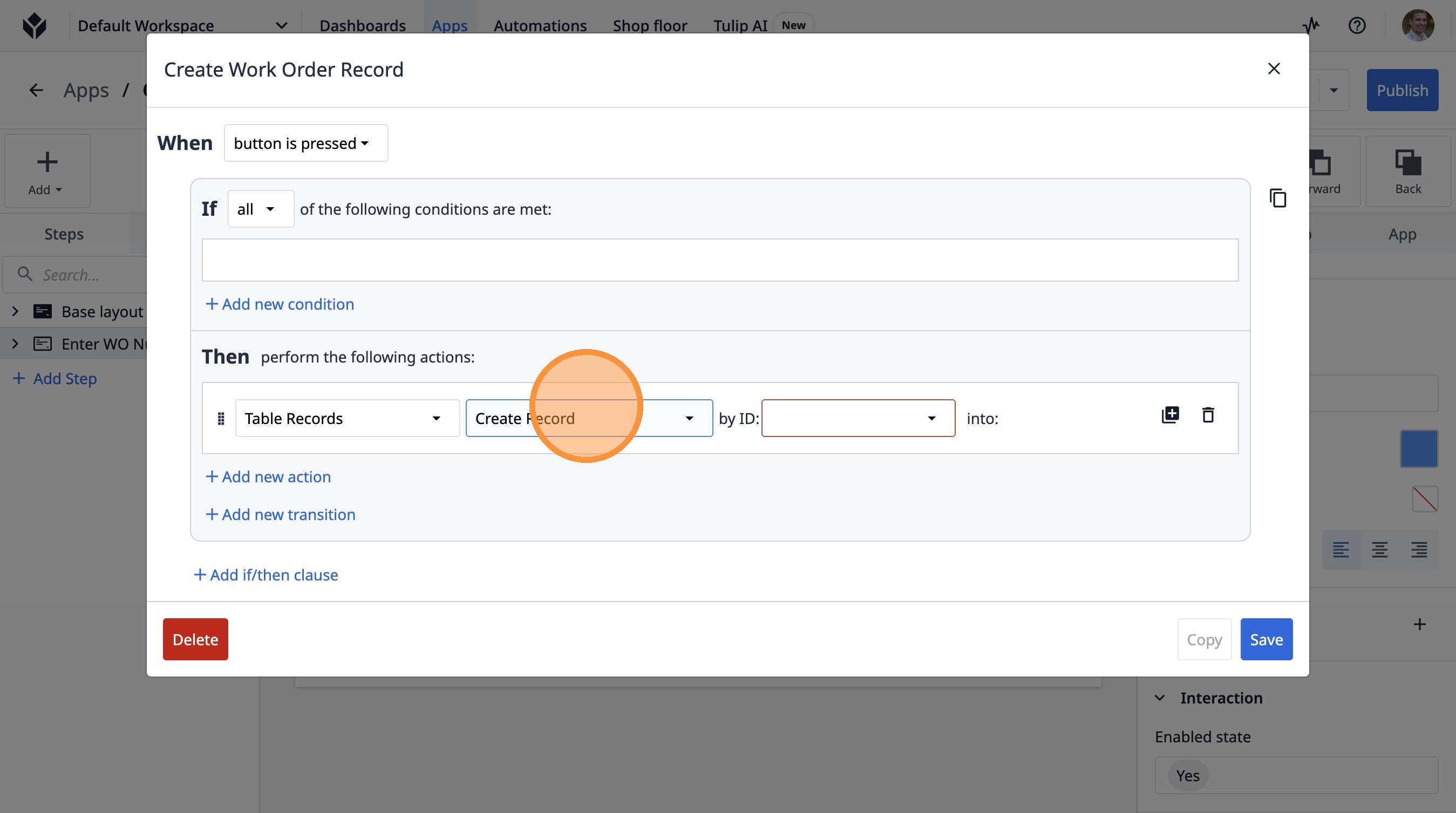
Task: Select the center text alignment icon
Action: pos(1380,549)
